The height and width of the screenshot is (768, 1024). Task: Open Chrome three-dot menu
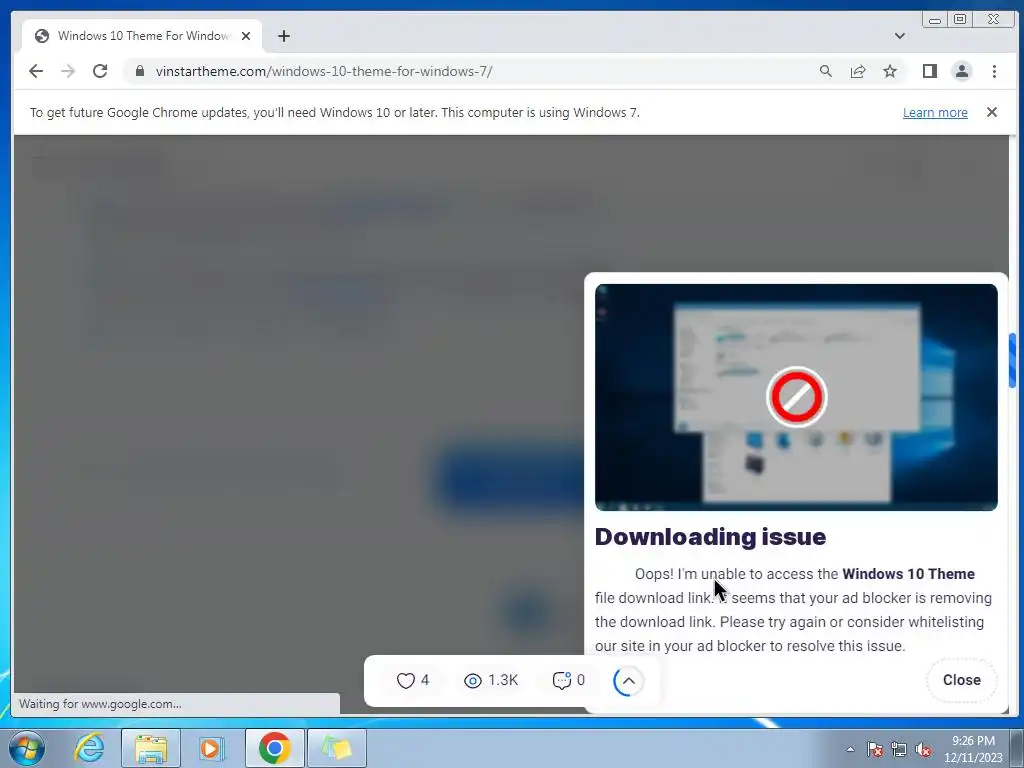tap(994, 71)
